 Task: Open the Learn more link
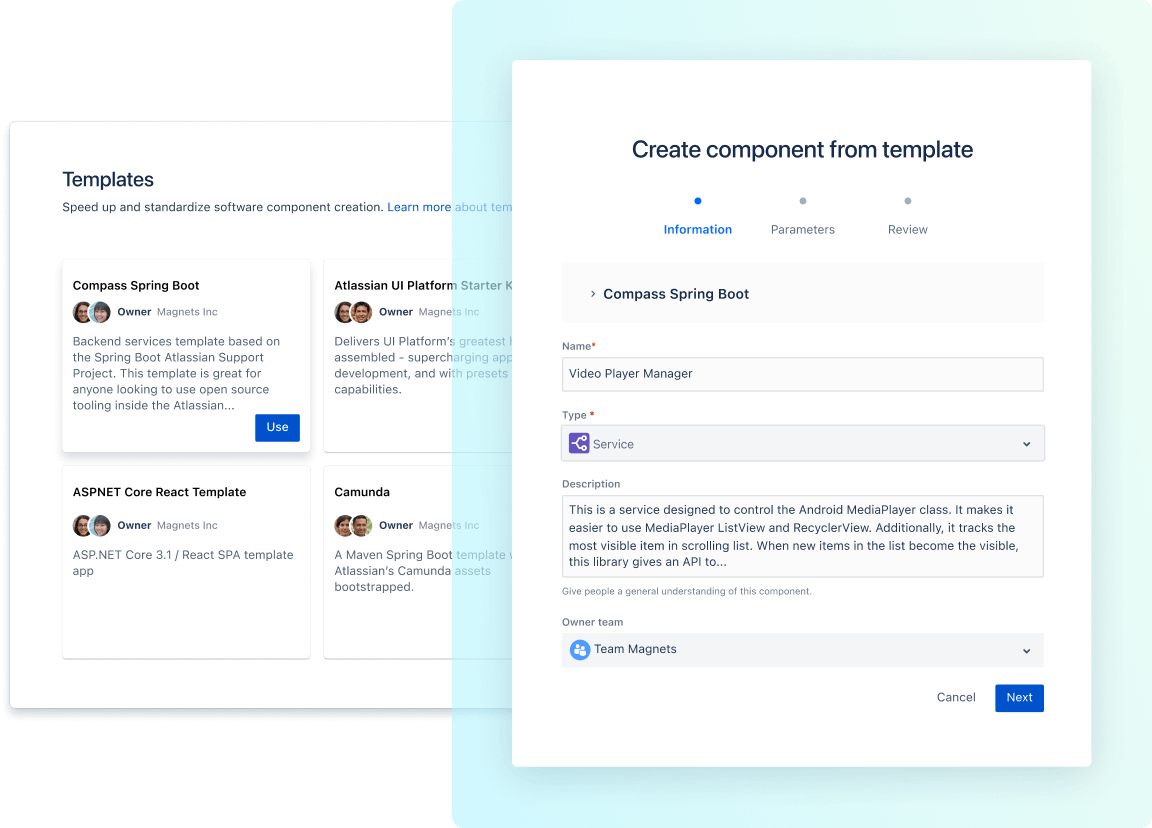pos(420,207)
